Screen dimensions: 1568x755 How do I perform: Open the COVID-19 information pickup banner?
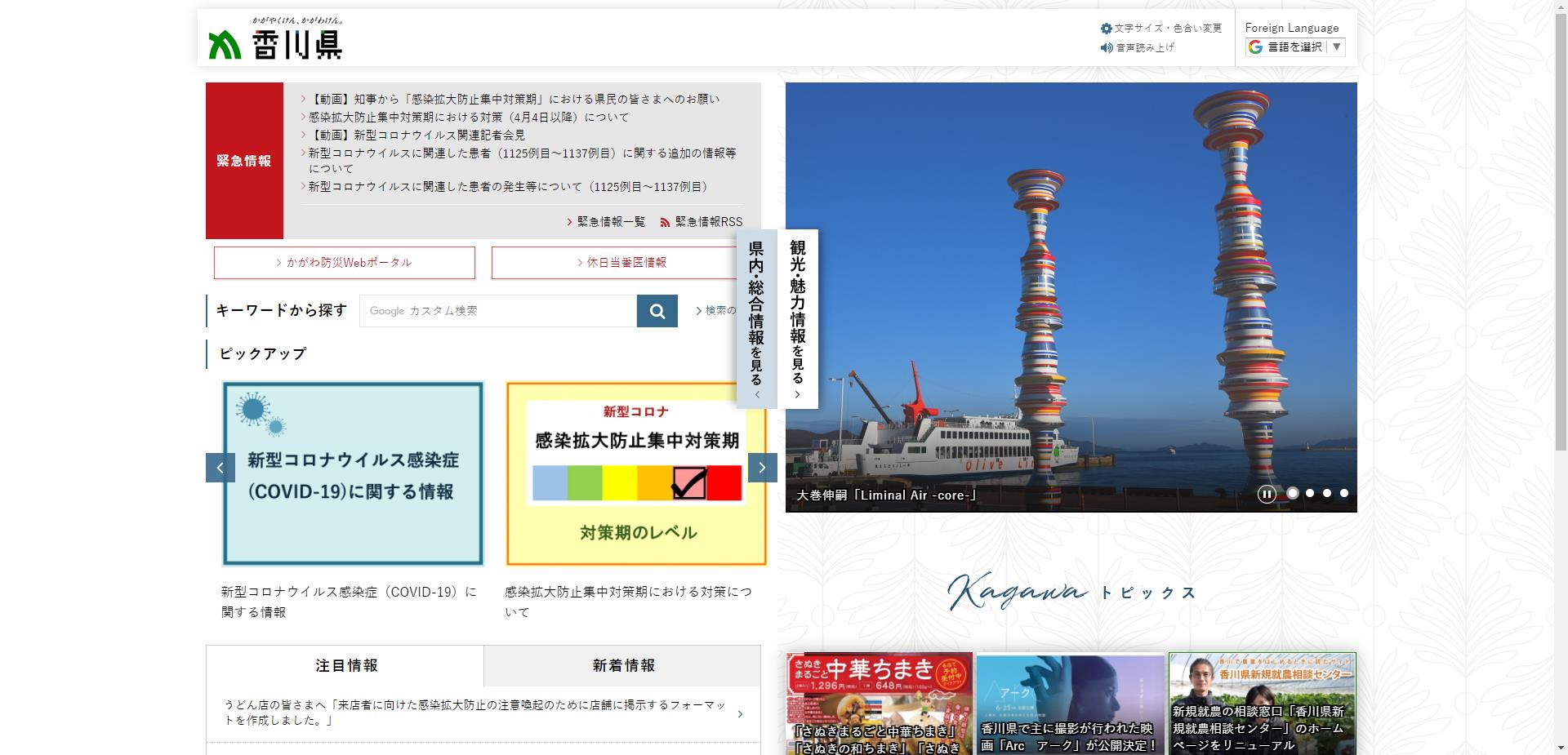tap(353, 474)
